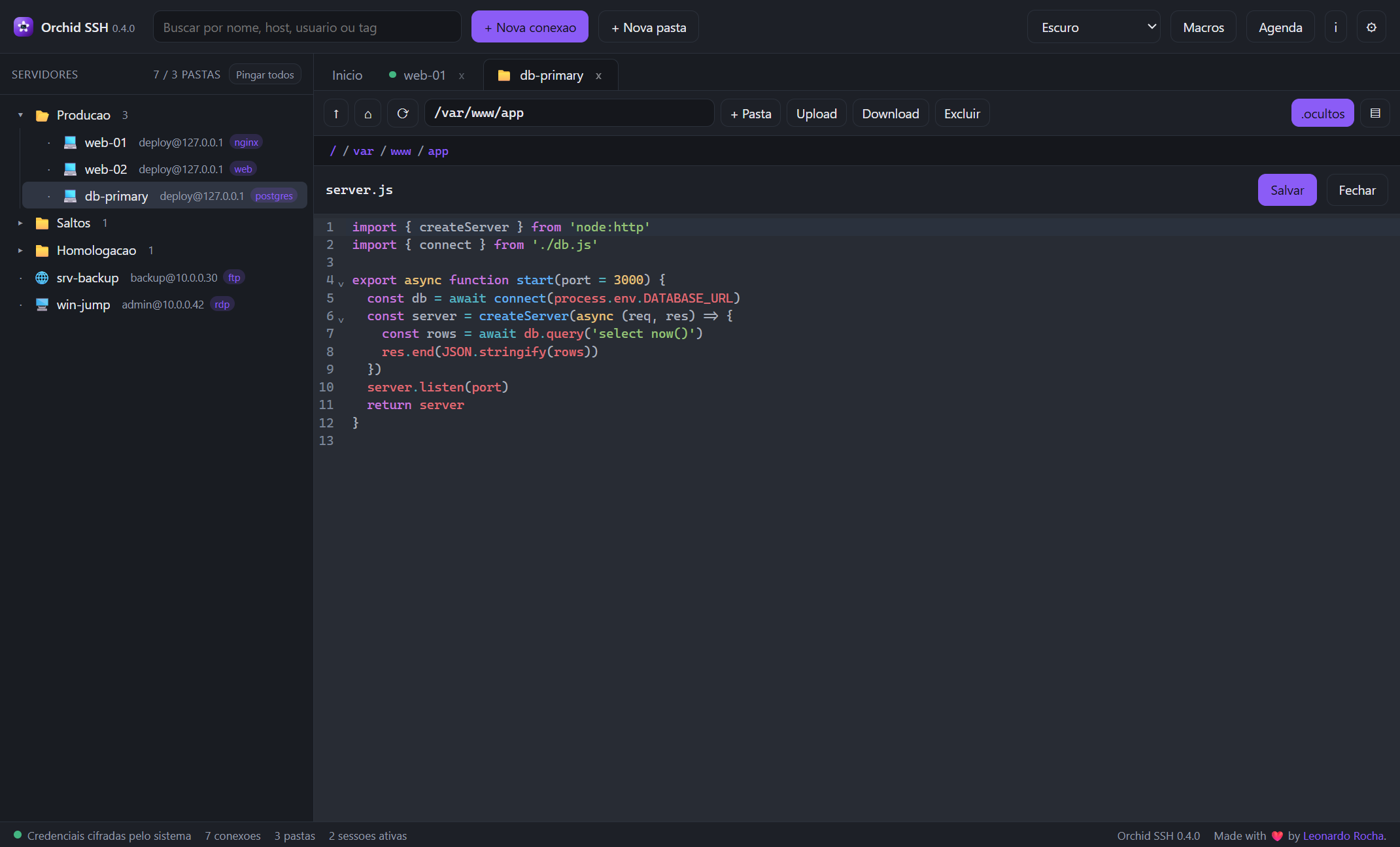Click the 'web' tag on web-02
The image size is (1400, 847).
coord(243,169)
